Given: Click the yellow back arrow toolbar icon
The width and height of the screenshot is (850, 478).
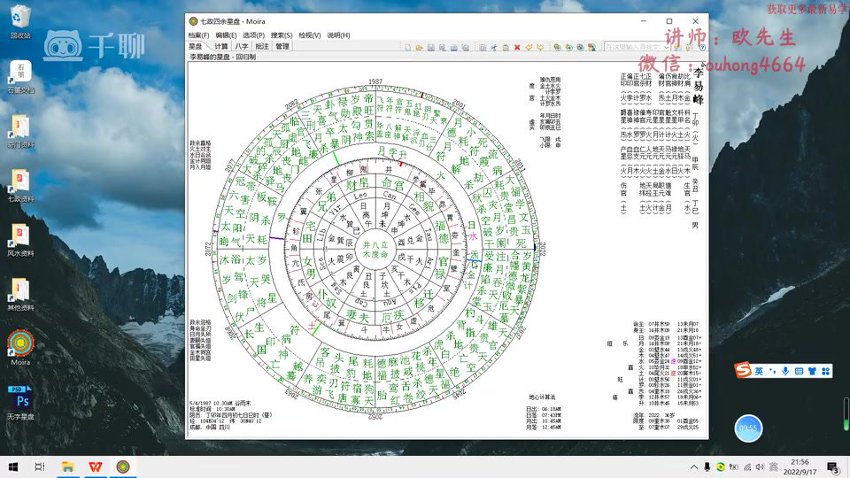Looking at the screenshot, I should [529, 47].
